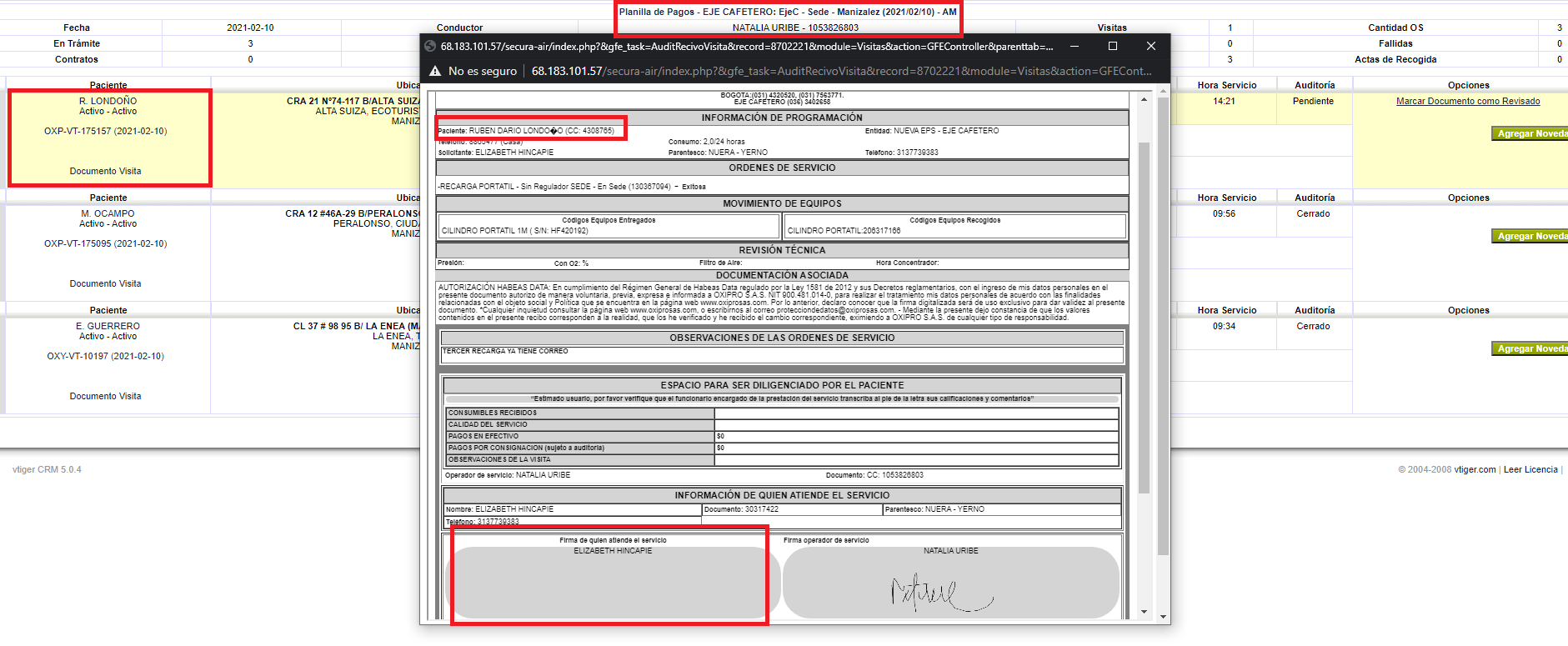Viewport: 1568px width, 646px height.
Task: Click 'Agregar Novedad' button in R. LONDOÑO row
Action: point(1530,133)
